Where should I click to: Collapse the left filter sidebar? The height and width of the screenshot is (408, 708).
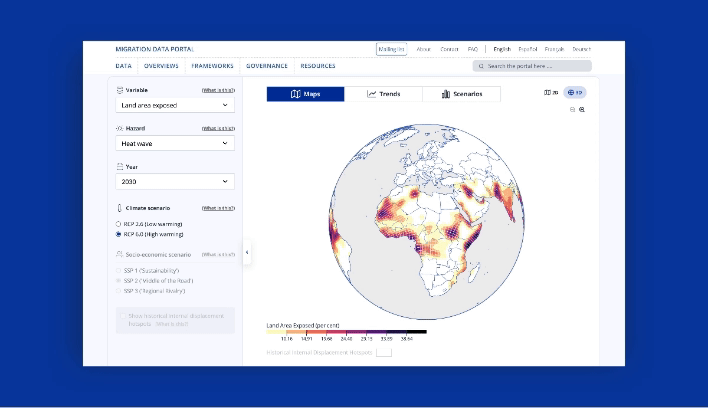pos(247,252)
